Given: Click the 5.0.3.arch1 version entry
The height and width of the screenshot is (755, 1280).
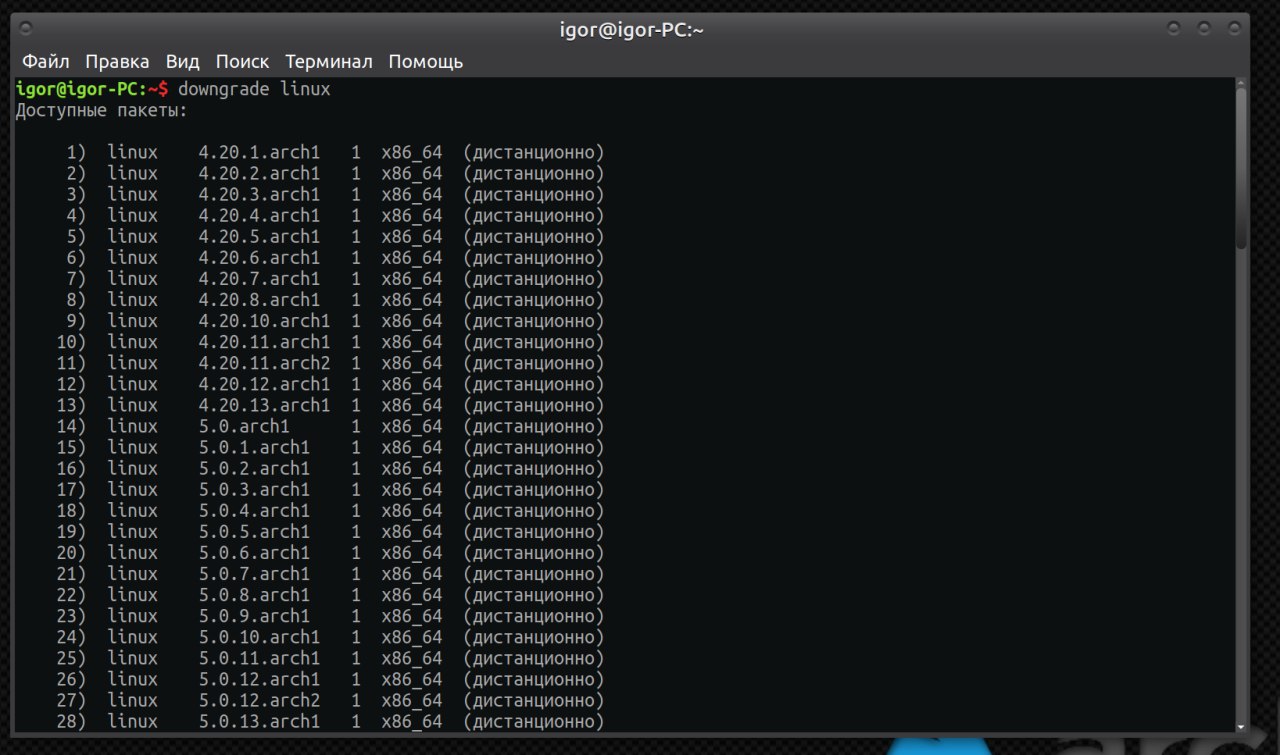Looking at the screenshot, I should pyautogui.click(x=254, y=489).
